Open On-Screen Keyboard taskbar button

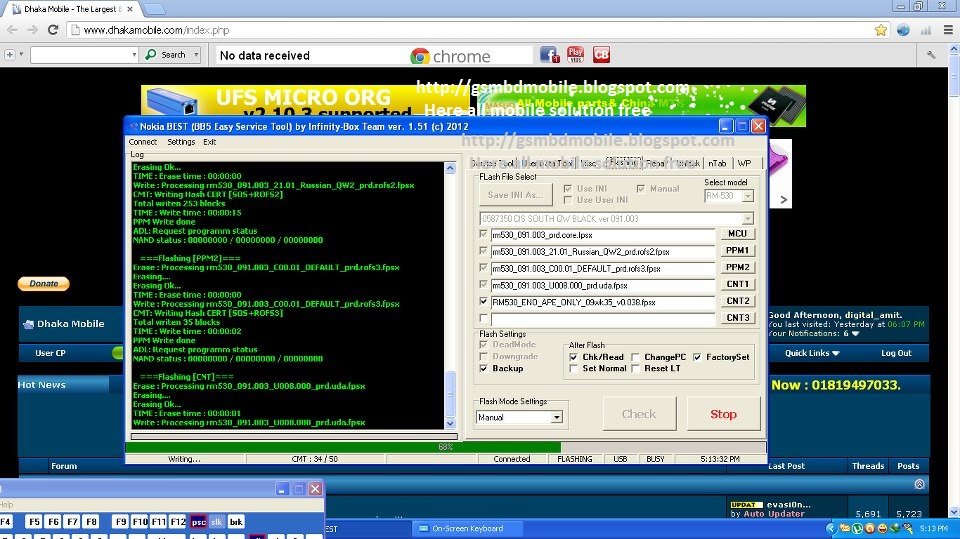point(467,528)
